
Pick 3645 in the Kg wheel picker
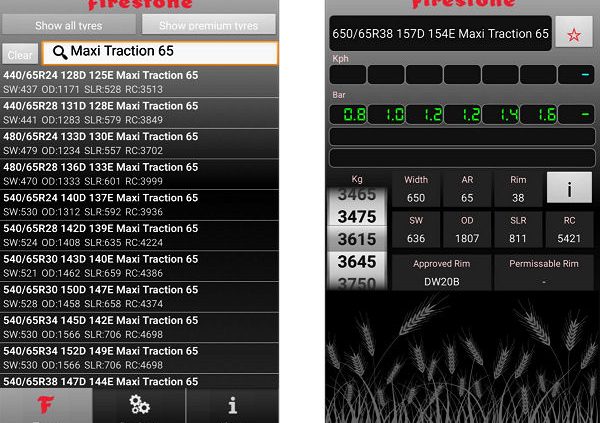coord(357,262)
